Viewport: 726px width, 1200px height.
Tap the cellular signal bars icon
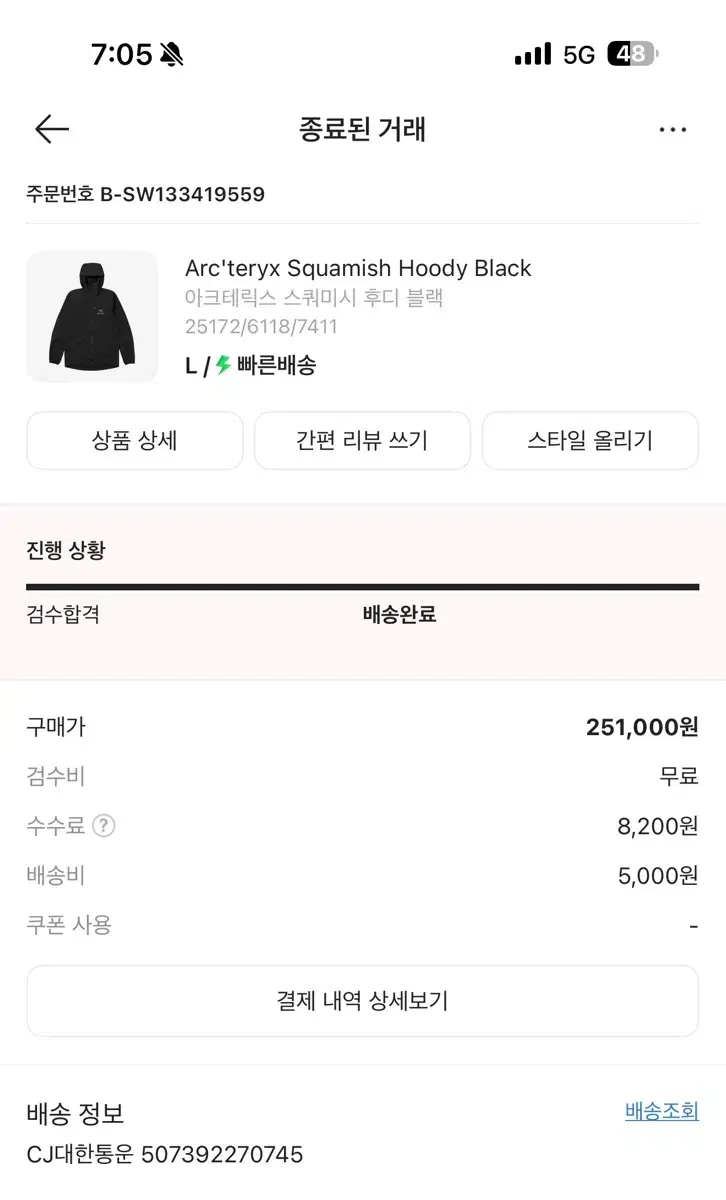(x=533, y=54)
